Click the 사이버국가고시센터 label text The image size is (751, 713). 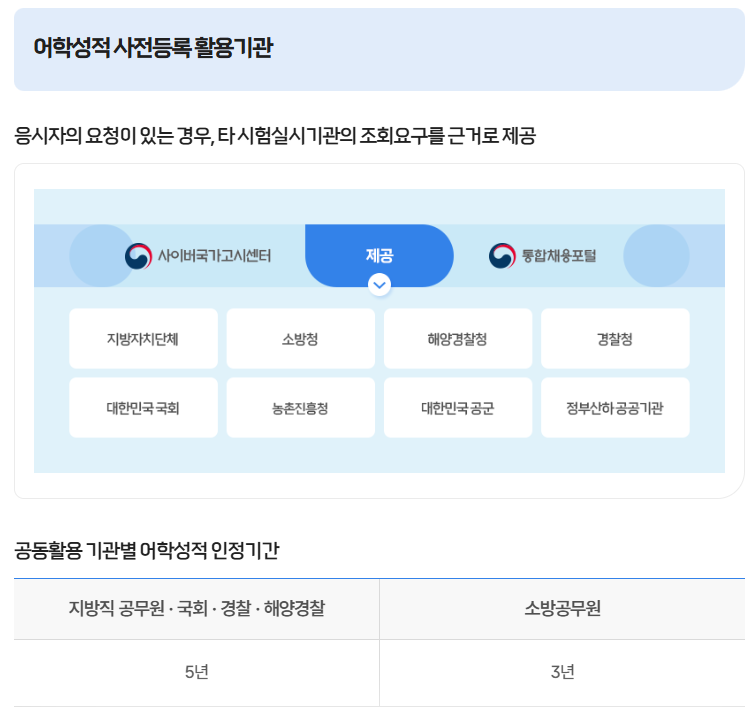coord(215,256)
